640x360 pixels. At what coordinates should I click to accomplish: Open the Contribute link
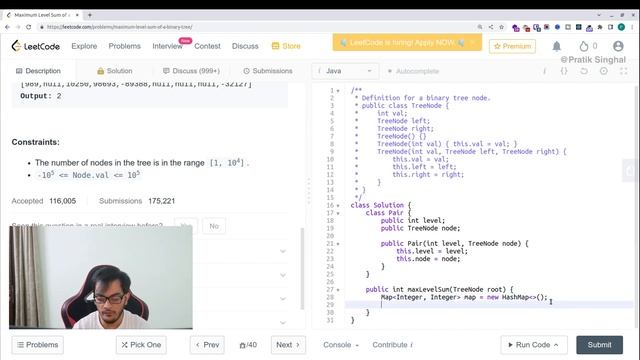[x=392, y=345]
